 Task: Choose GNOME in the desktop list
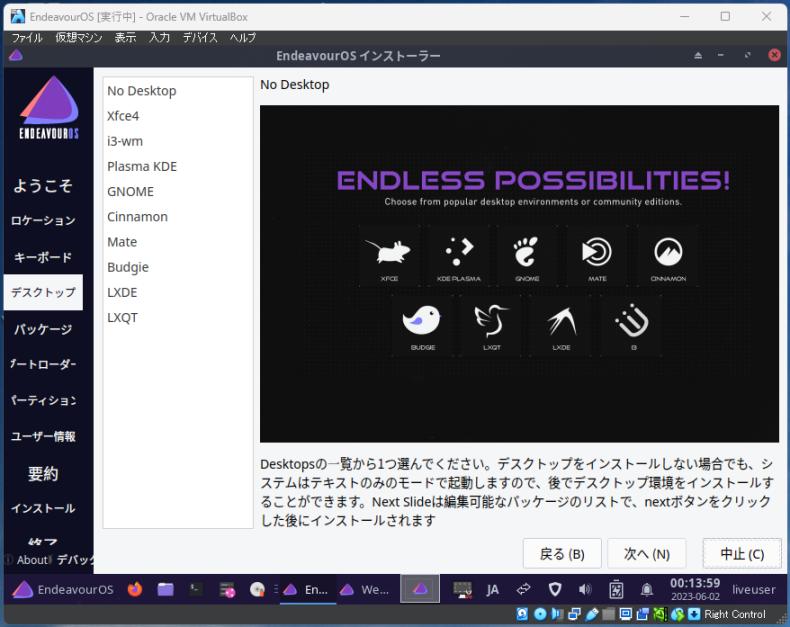(x=177, y=192)
